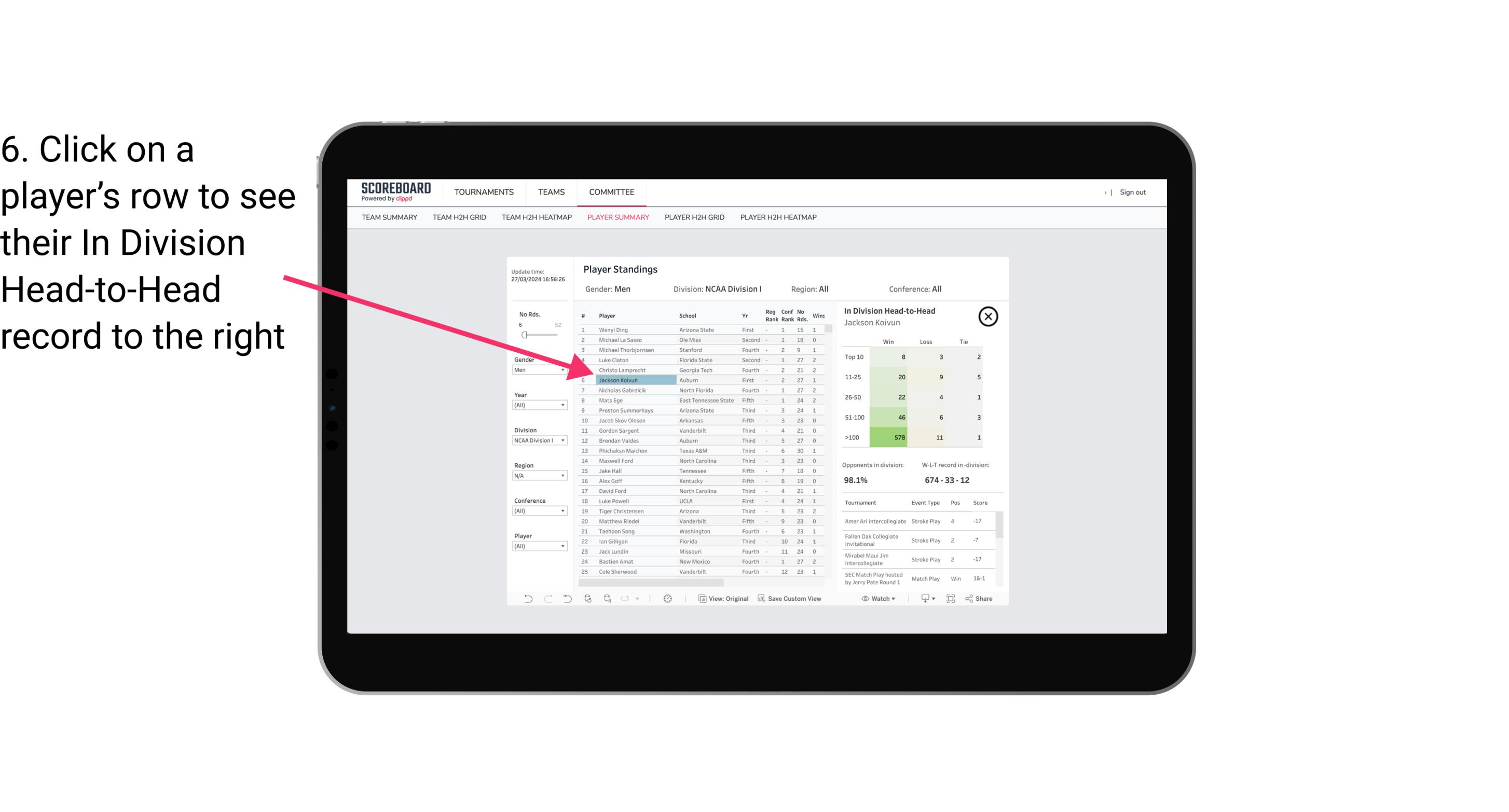
Task: Switch to TEAM SUMMARY tab
Action: tap(390, 218)
